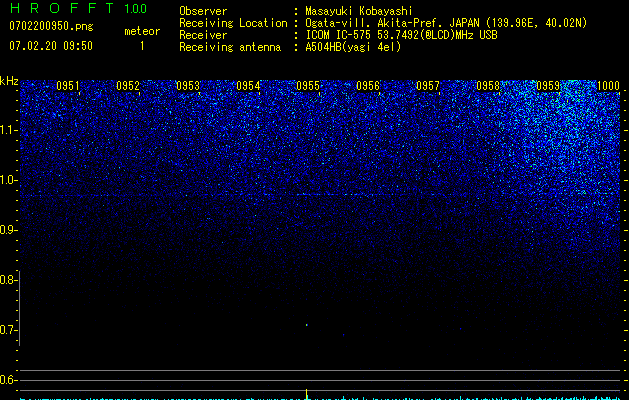
Task: Click time marker 0956
Action: point(368,86)
